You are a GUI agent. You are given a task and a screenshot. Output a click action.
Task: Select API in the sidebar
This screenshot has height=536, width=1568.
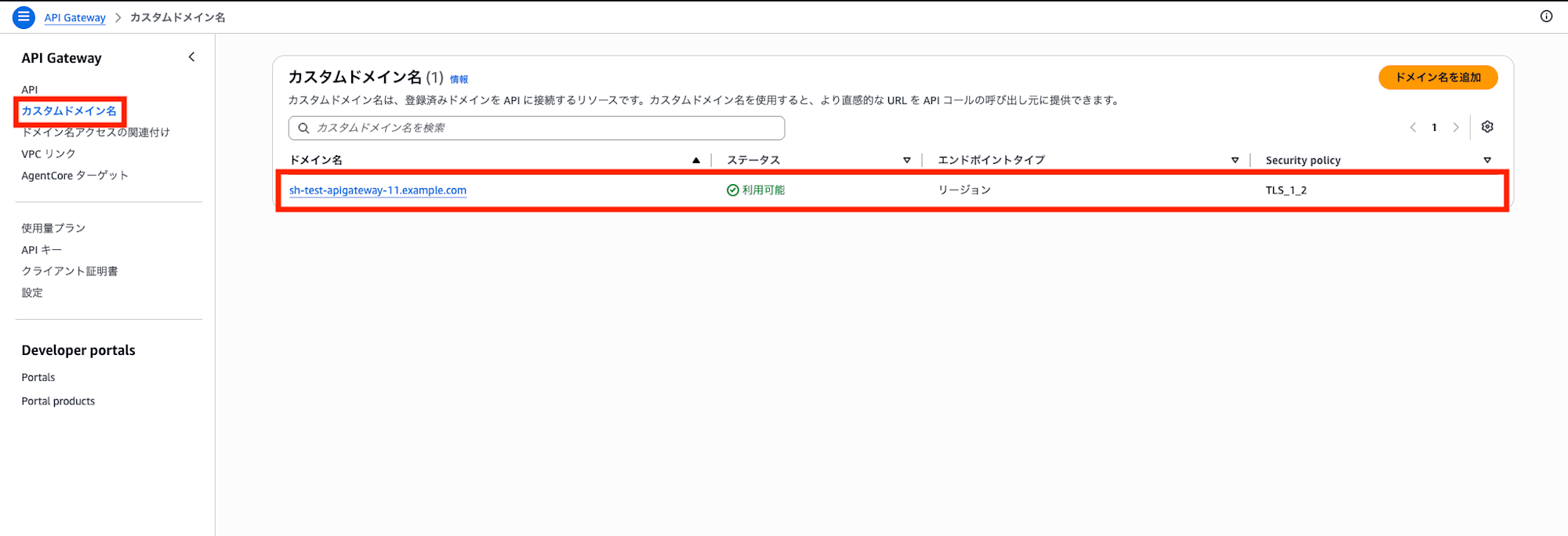coord(30,89)
